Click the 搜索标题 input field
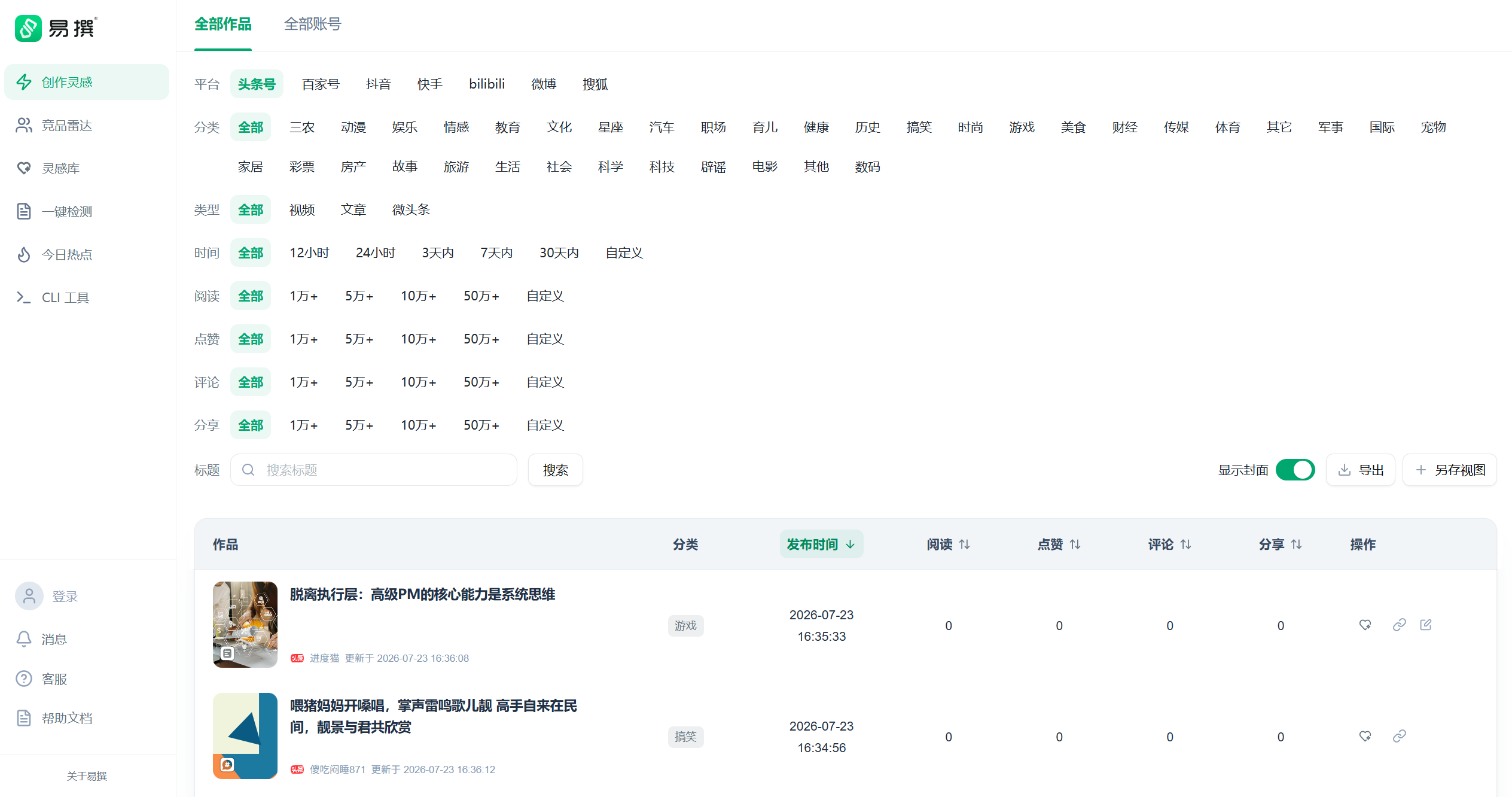Image resolution: width=1512 pixels, height=797 pixels. pyautogui.click(x=374, y=470)
